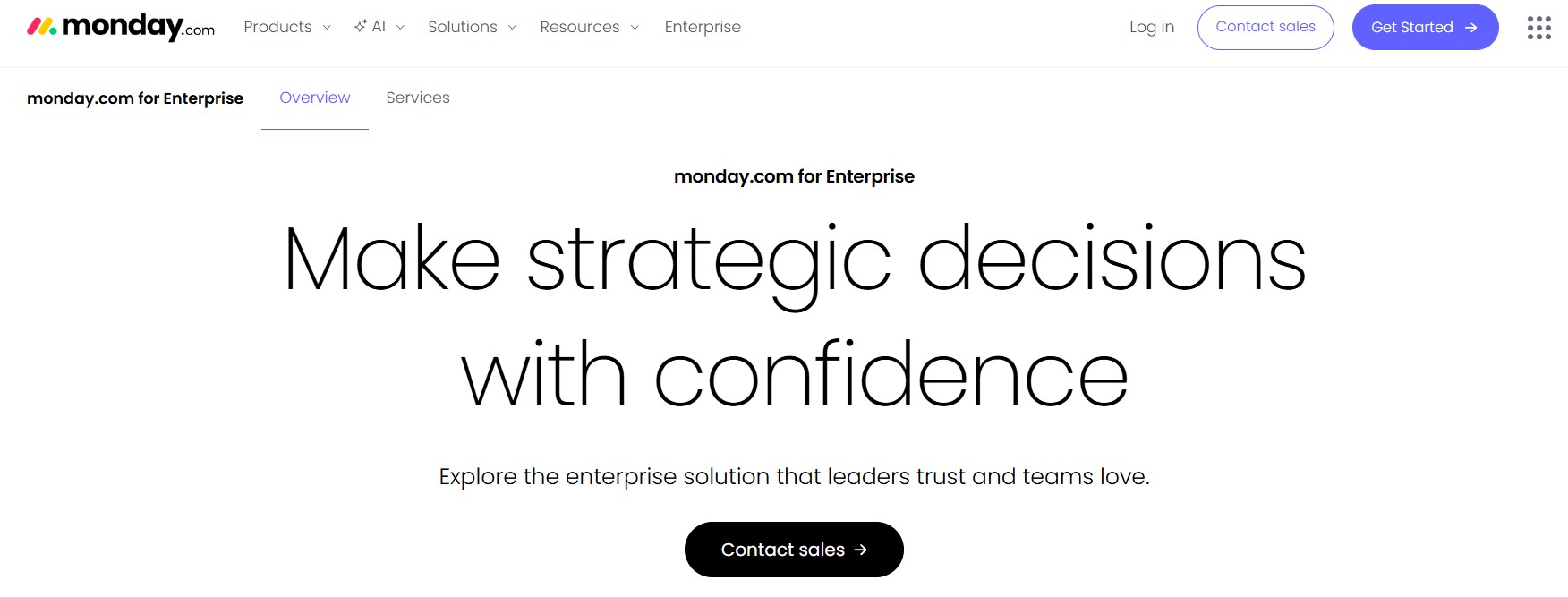This screenshot has width=1568, height=597.
Task: Expand the Products dropdown chevron
Action: coord(327,28)
